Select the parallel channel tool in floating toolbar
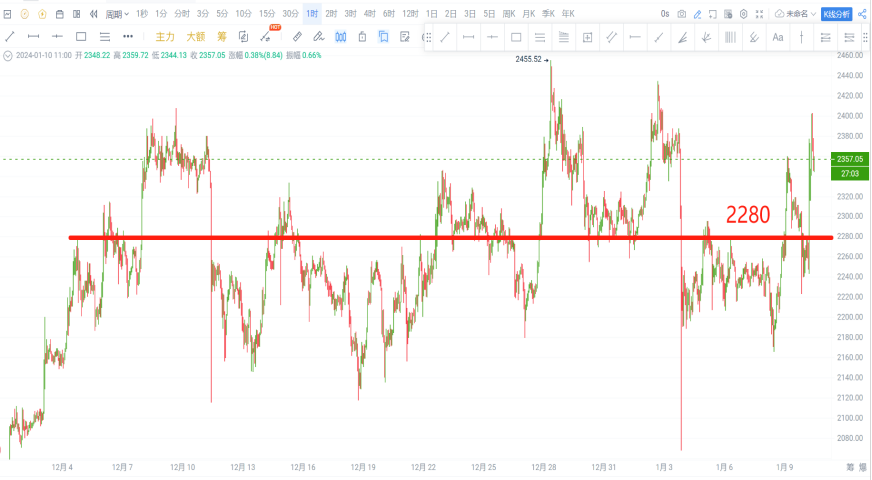872x480 pixels. click(x=611, y=37)
